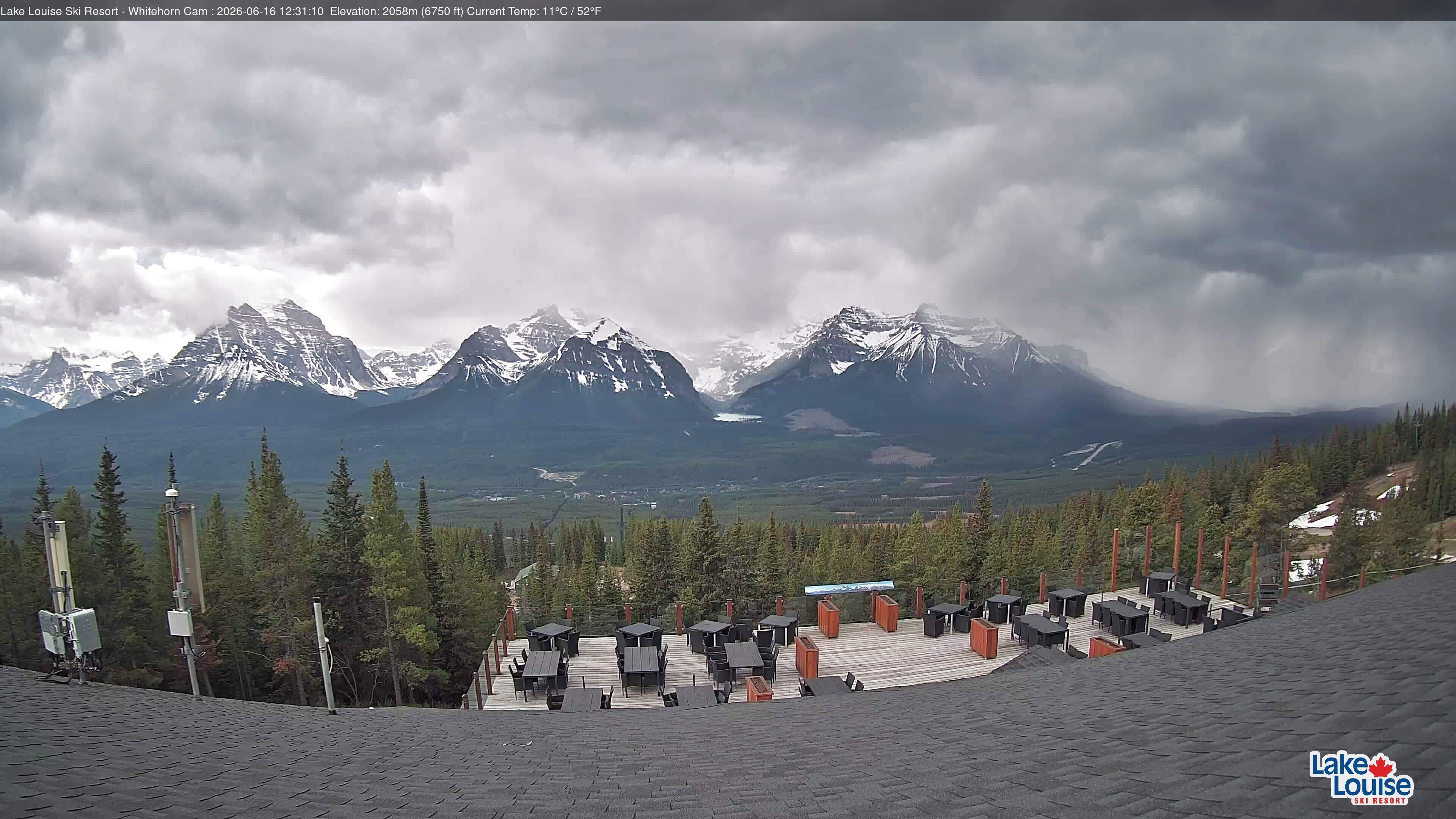Click the 'Current Temp: 11°C / 52°F' reading
Screen dimensions: 1456x819
(x=534, y=11)
